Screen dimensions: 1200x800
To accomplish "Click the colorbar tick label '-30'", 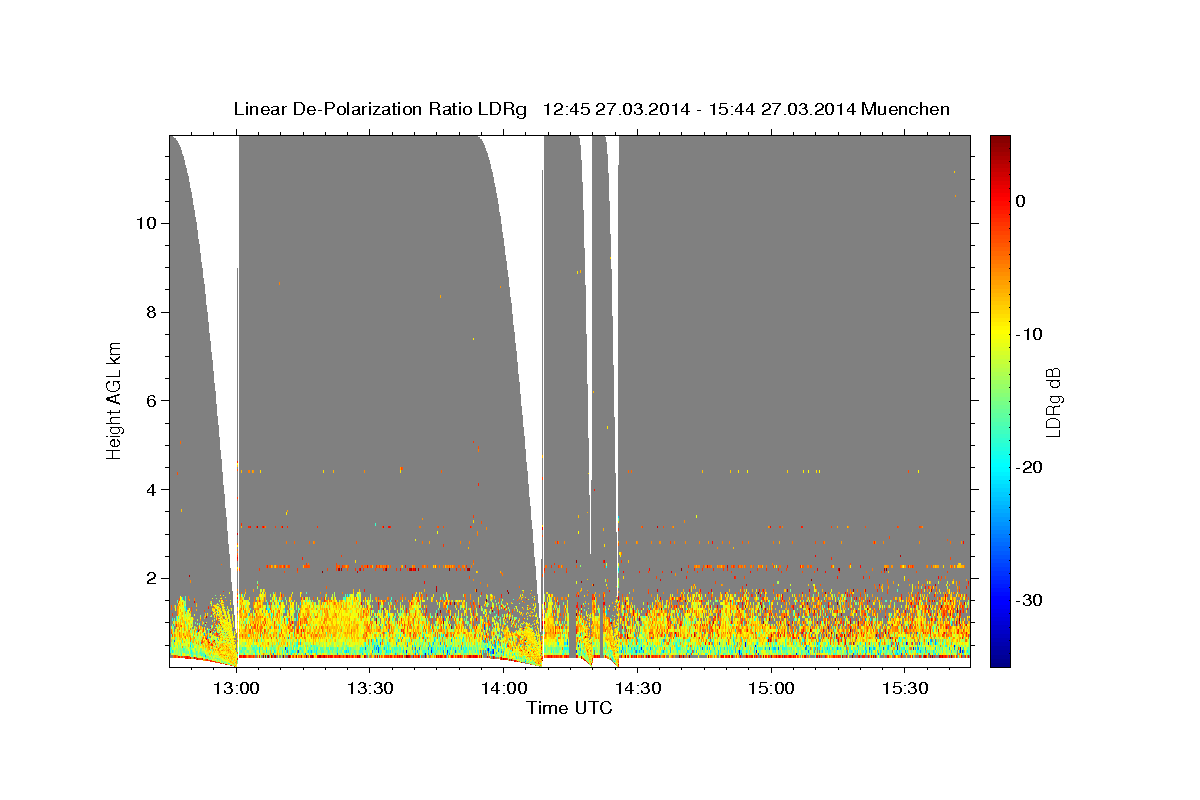I will click(1030, 600).
